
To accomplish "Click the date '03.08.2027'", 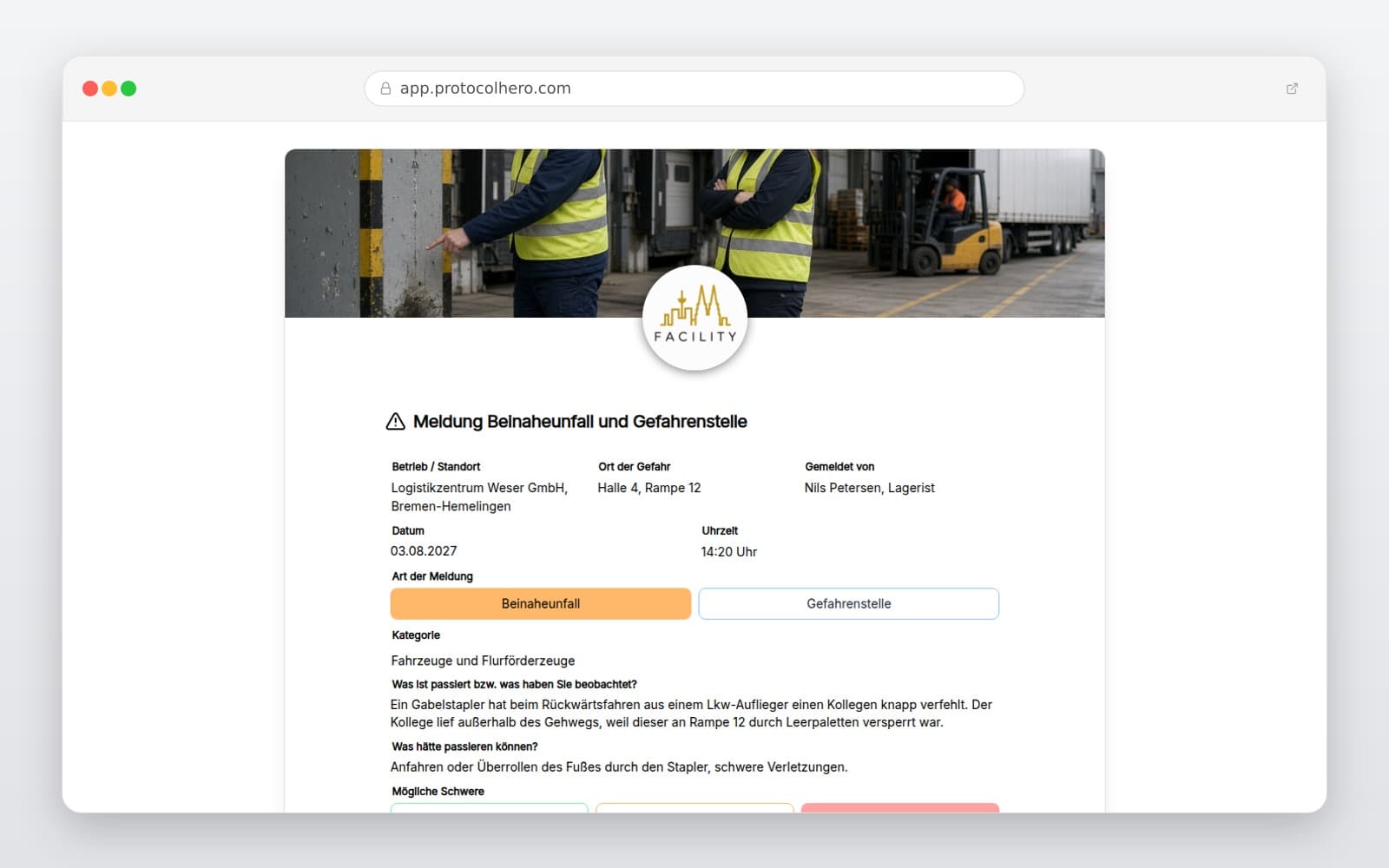I will coord(424,551).
